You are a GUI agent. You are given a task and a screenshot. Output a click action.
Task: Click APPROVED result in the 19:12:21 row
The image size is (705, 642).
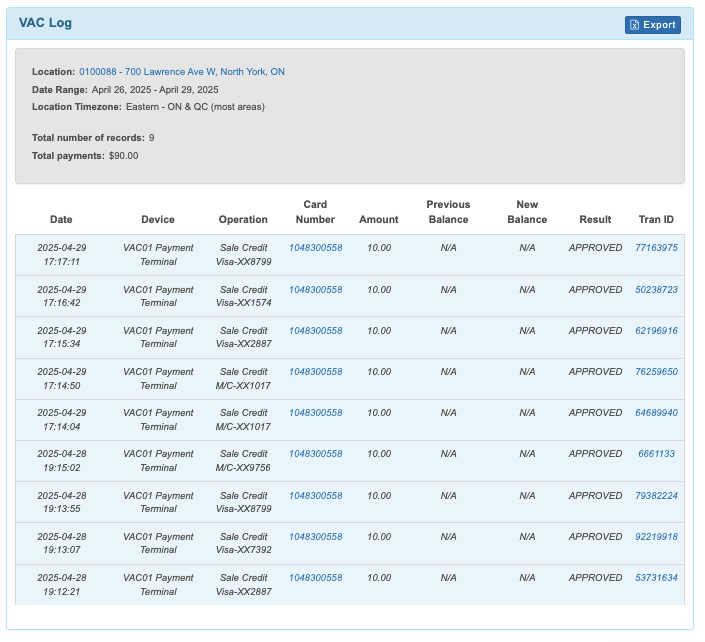point(595,578)
